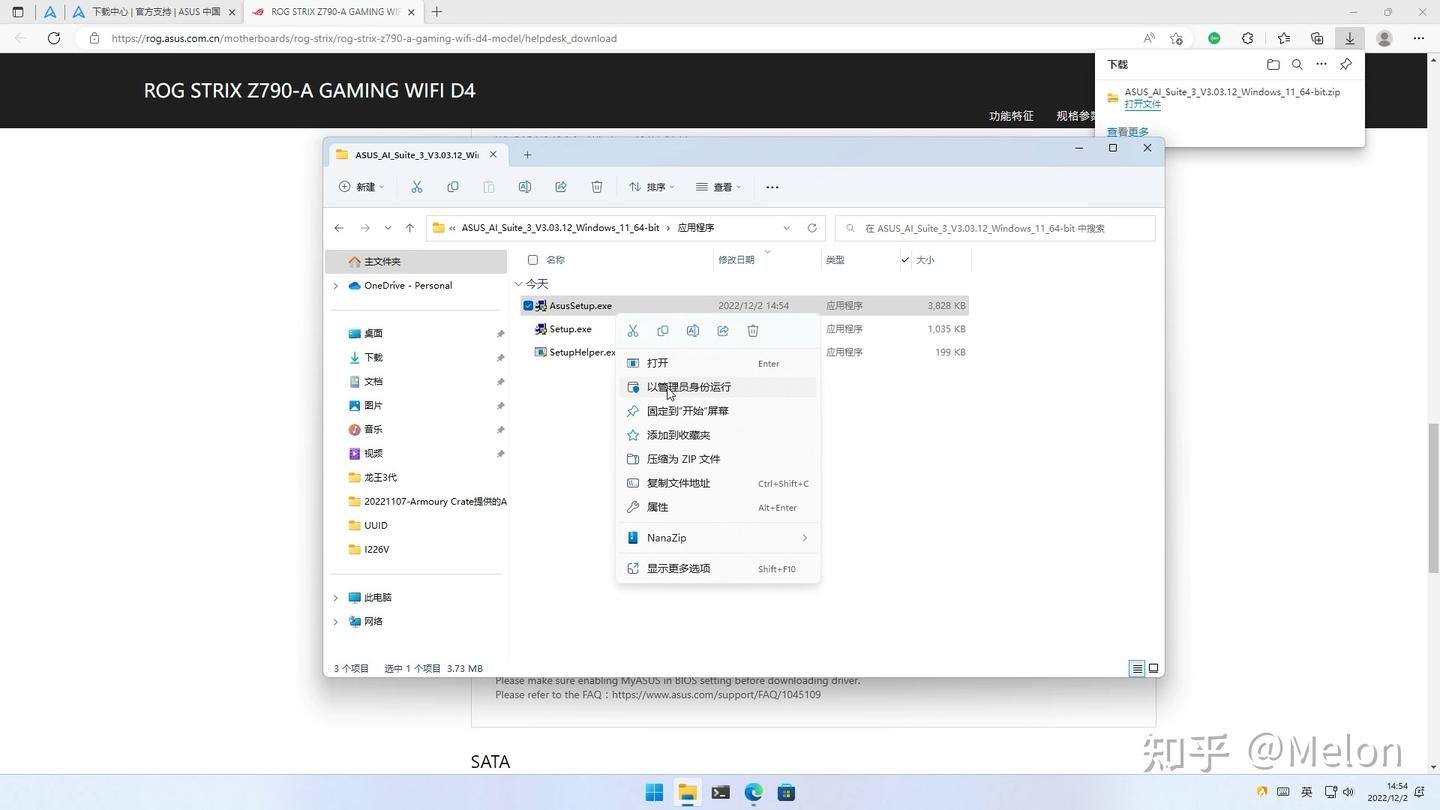The width and height of the screenshot is (1440, 810).
Task: Expand the 此电脑 tree item in sidebar
Action: [336, 597]
